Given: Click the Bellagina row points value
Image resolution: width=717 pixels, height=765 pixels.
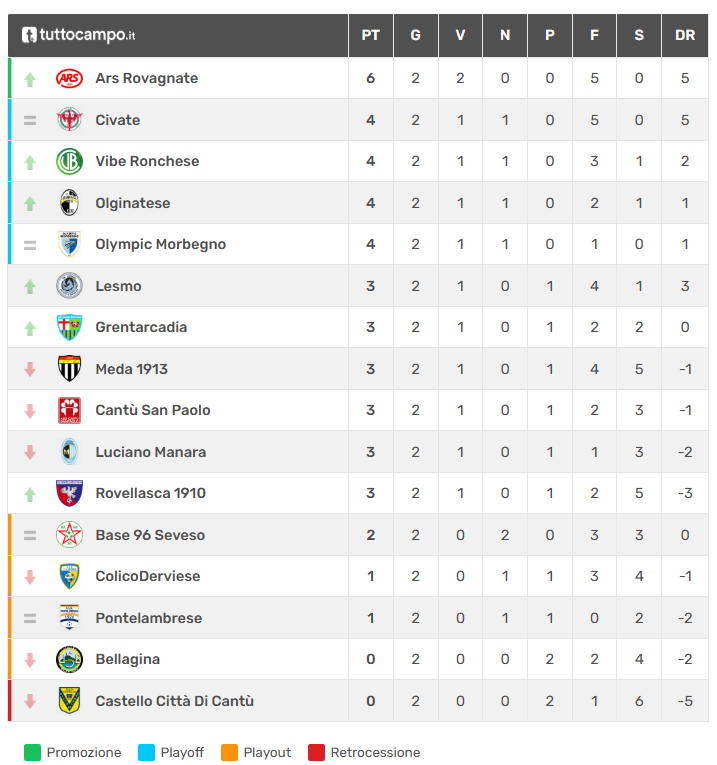Looking at the screenshot, I should tap(370, 659).
